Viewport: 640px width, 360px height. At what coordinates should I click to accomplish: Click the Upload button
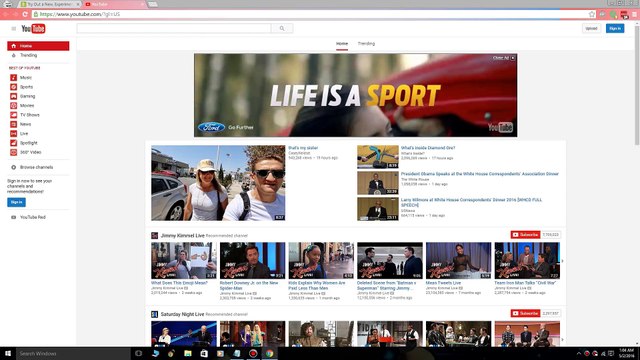coord(591,29)
